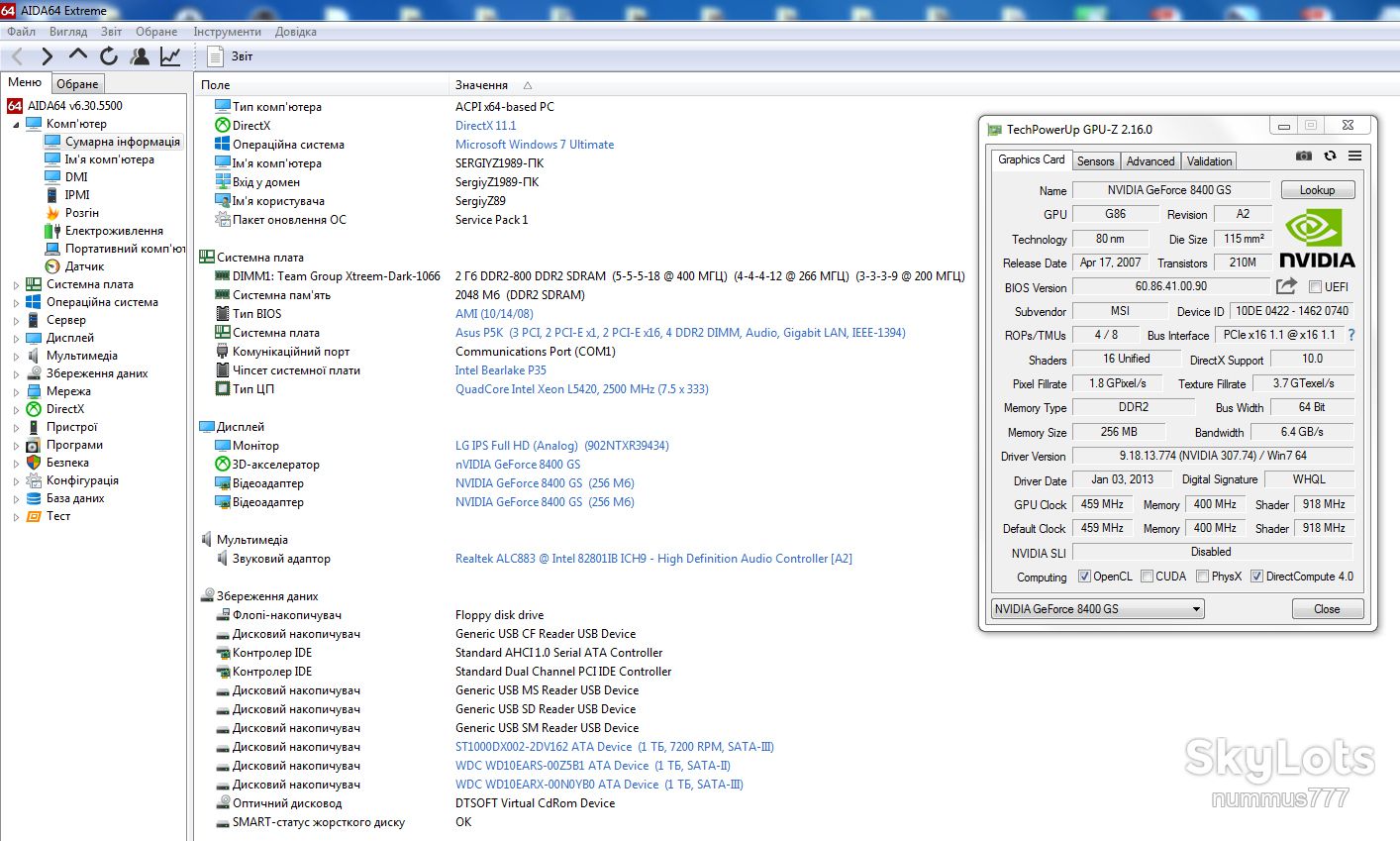Click GPU-Z refresh icon
Image resolution: width=1400 pixels, height=841 pixels.
tap(1330, 156)
